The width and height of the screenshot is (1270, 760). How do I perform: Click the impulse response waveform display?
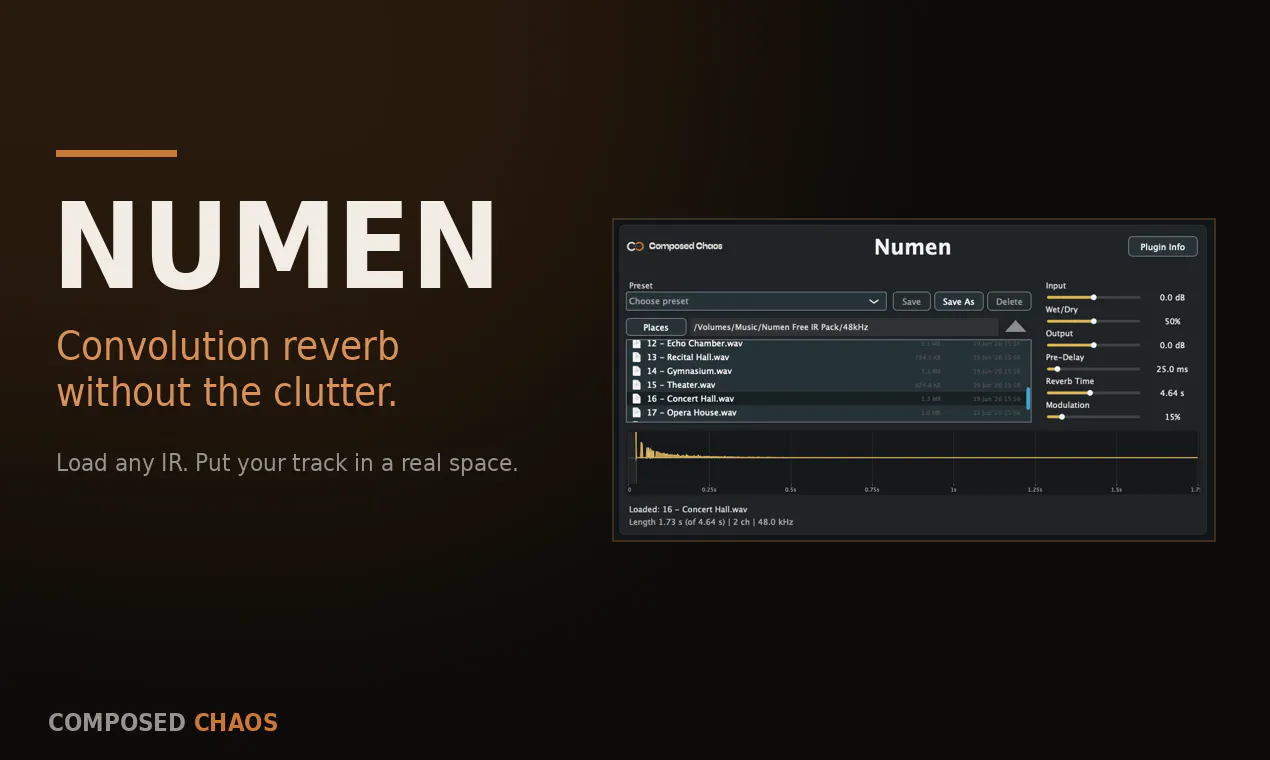point(913,462)
